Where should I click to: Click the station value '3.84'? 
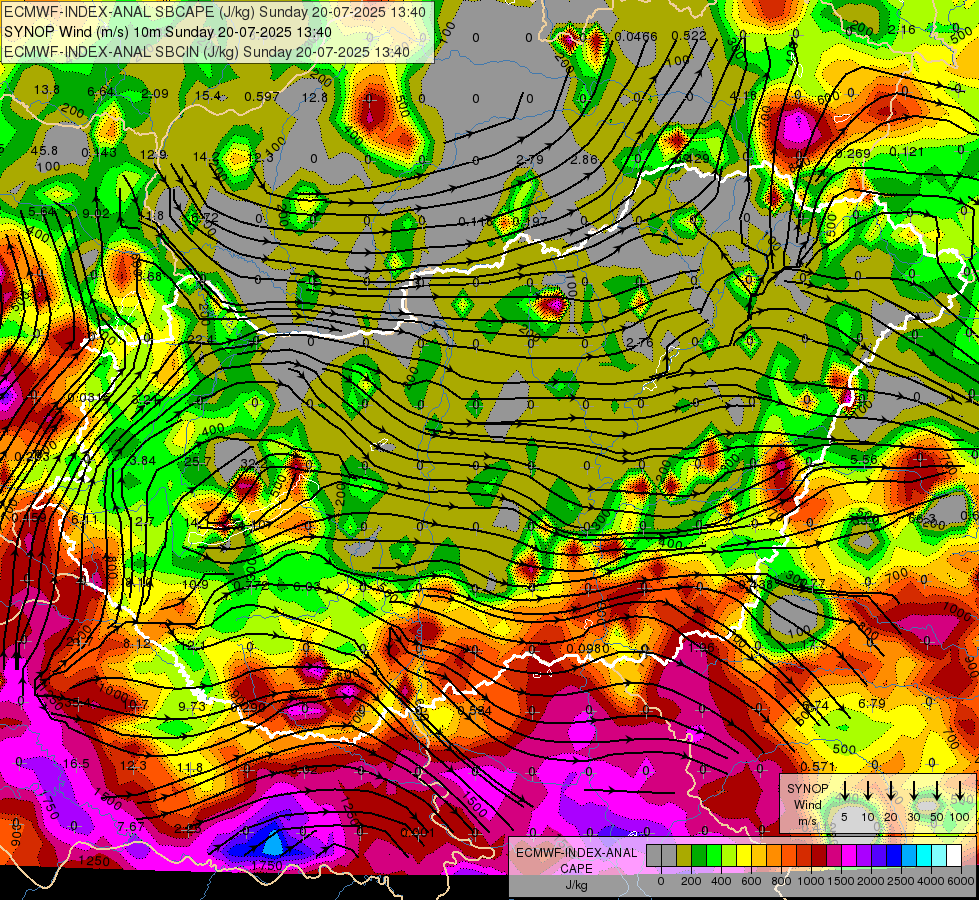(x=142, y=460)
